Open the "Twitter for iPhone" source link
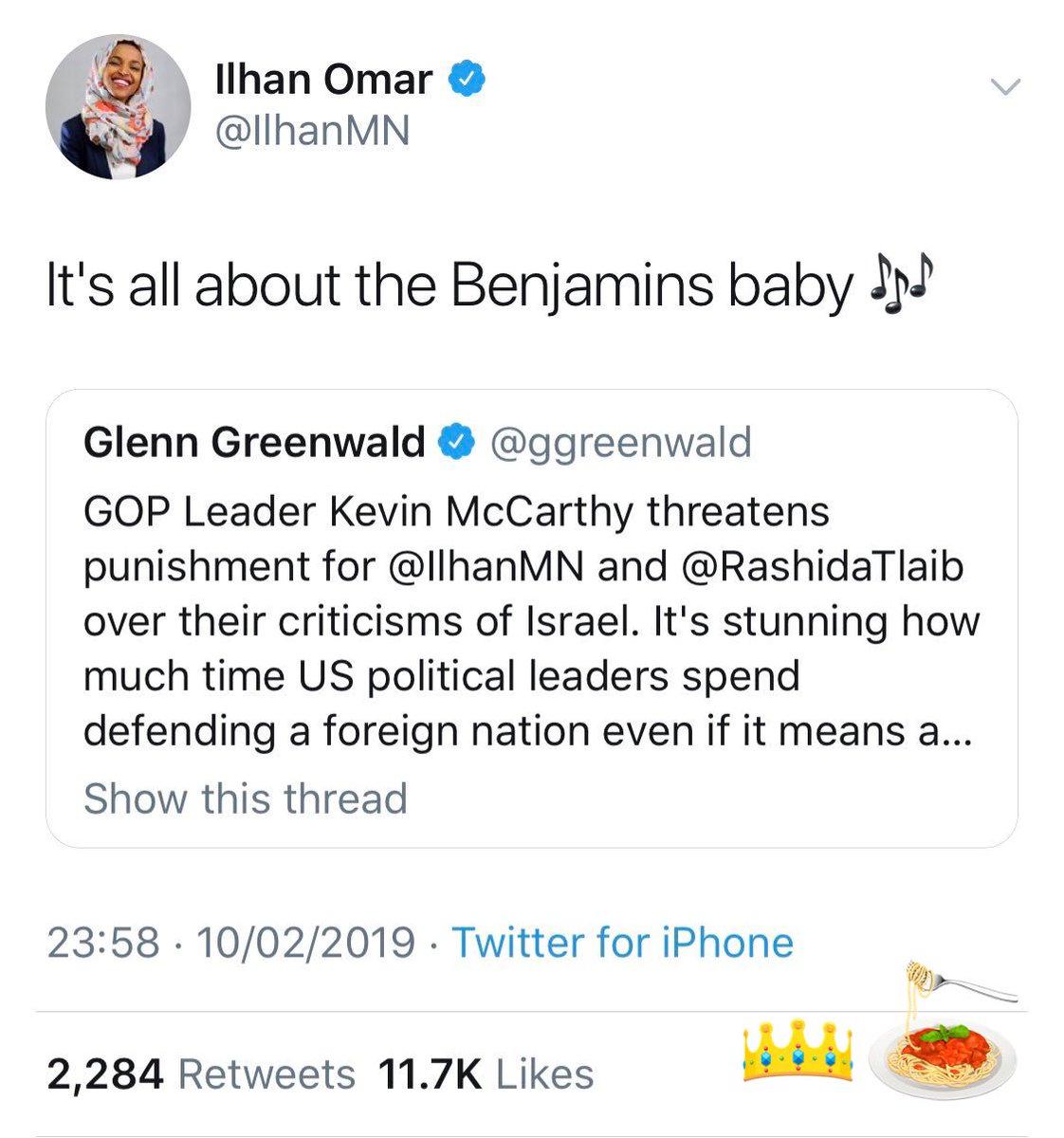 (622, 943)
